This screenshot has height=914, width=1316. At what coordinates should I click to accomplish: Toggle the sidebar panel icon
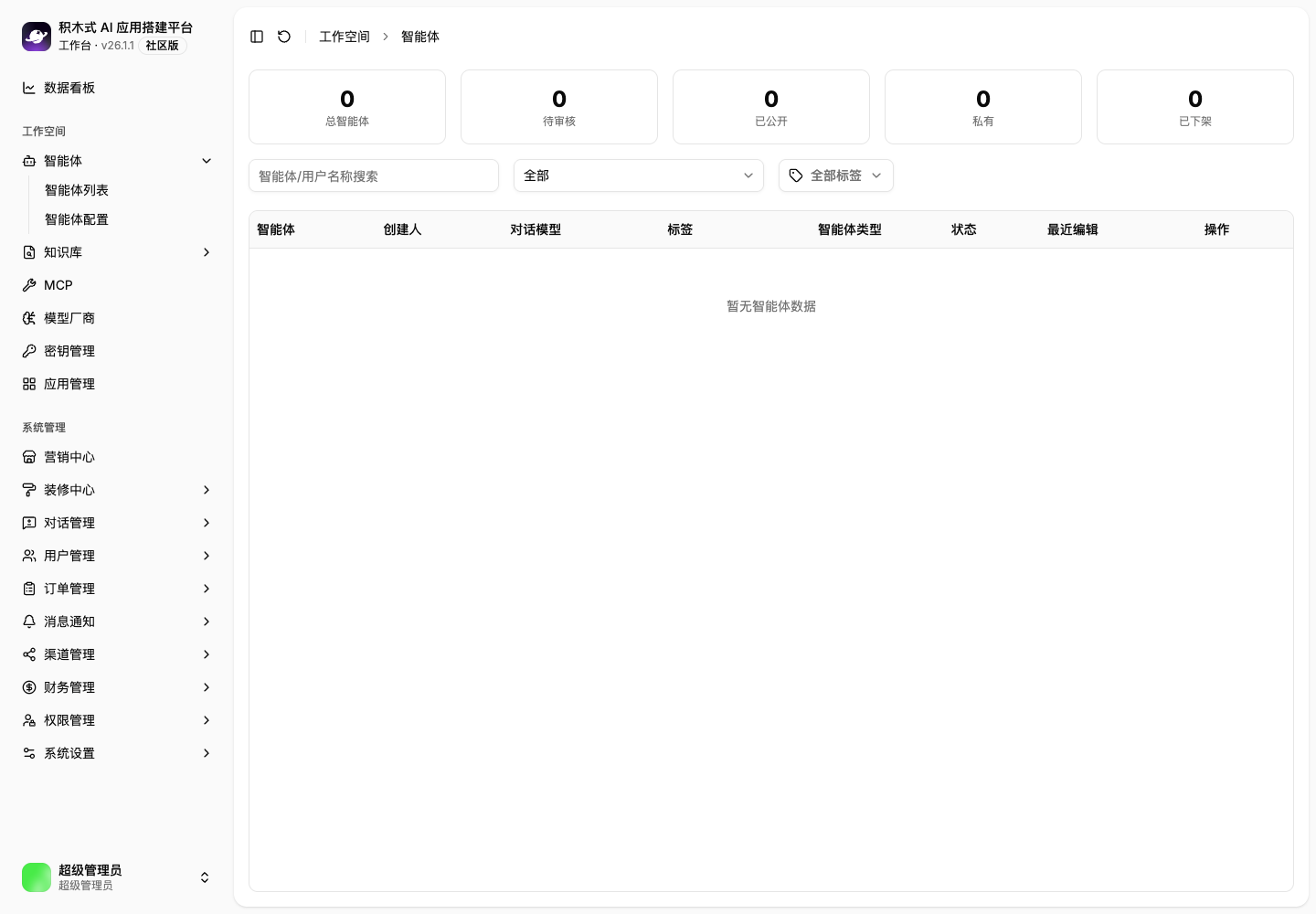click(257, 37)
